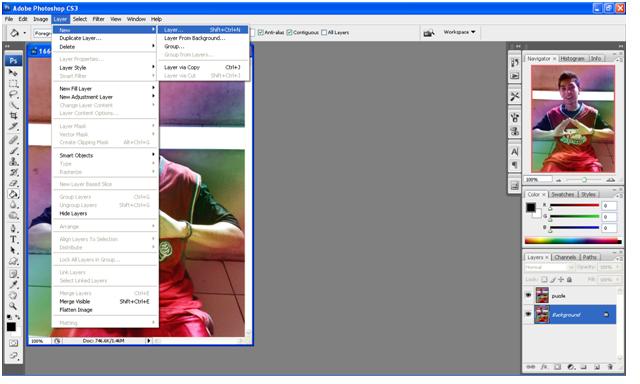The image size is (640, 384).
Task: Hide the Background layer with eye icon
Action: (529, 314)
